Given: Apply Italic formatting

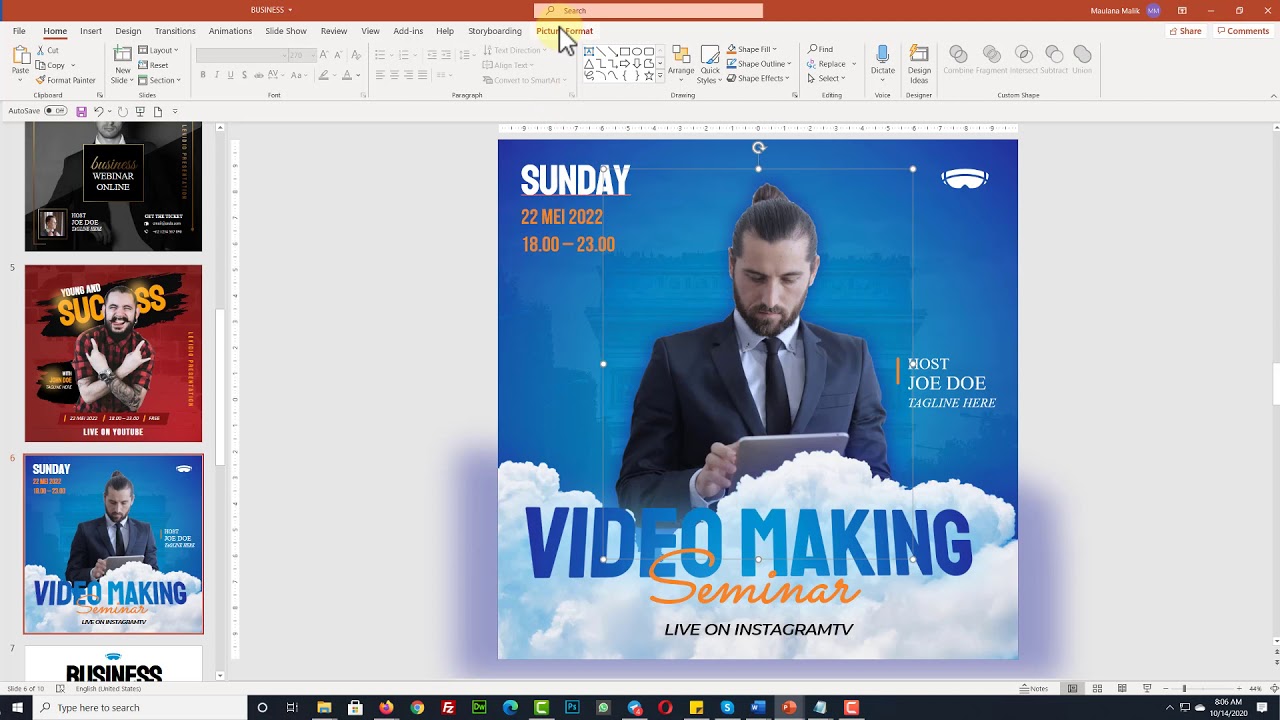Looking at the screenshot, I should click(x=217, y=75).
